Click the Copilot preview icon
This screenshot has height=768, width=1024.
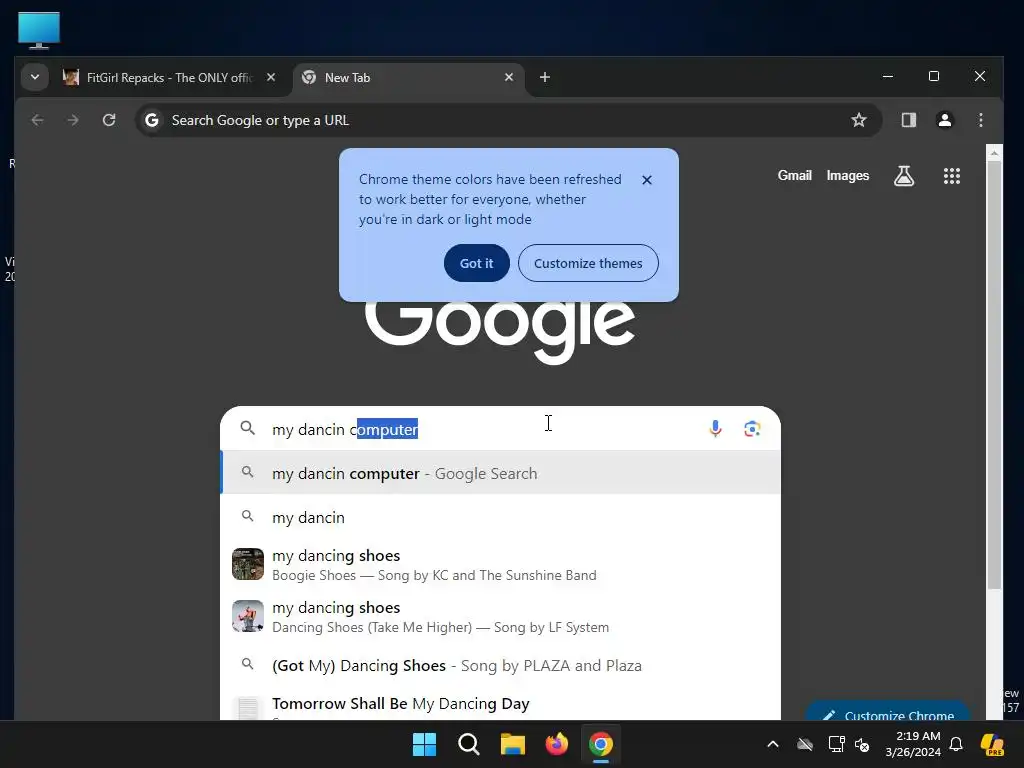tap(993, 744)
